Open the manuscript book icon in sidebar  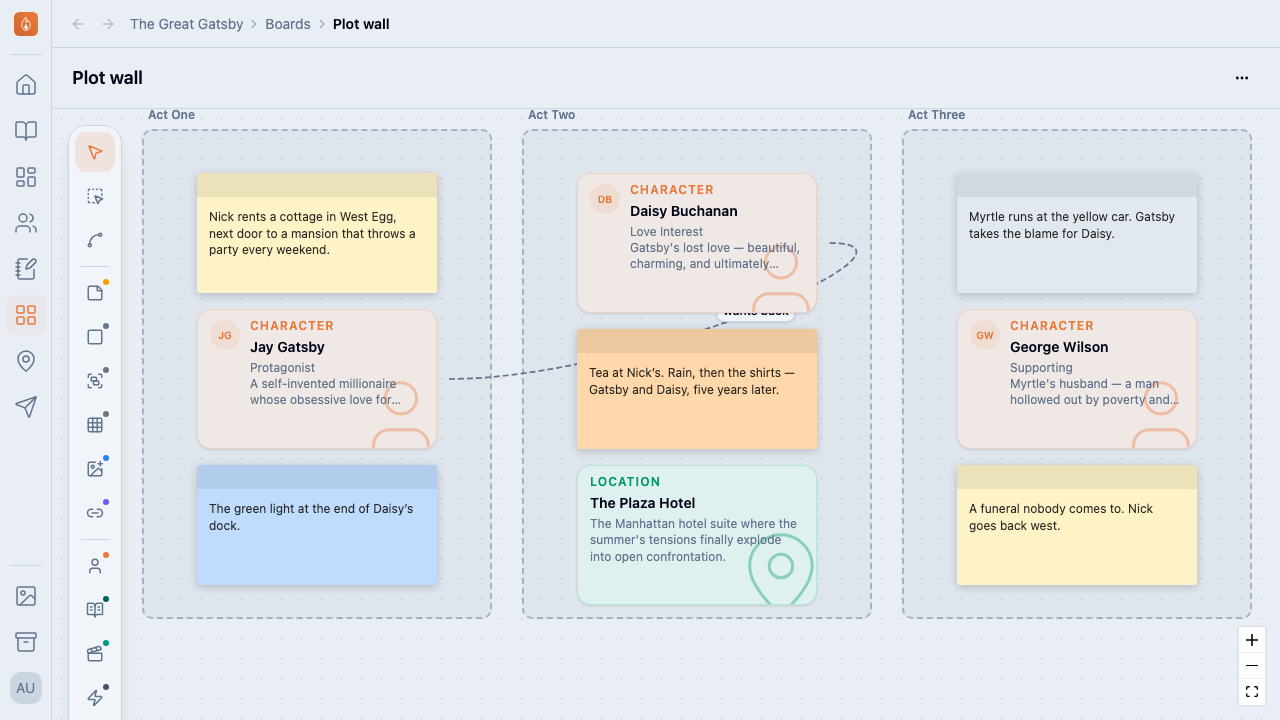[26, 131]
